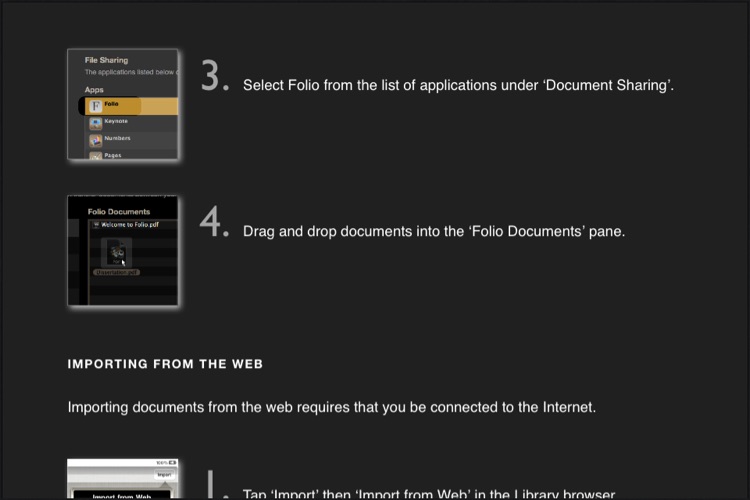Click the 'Numbers' label
Viewport: 750px width, 500px height.
click(x=117, y=138)
